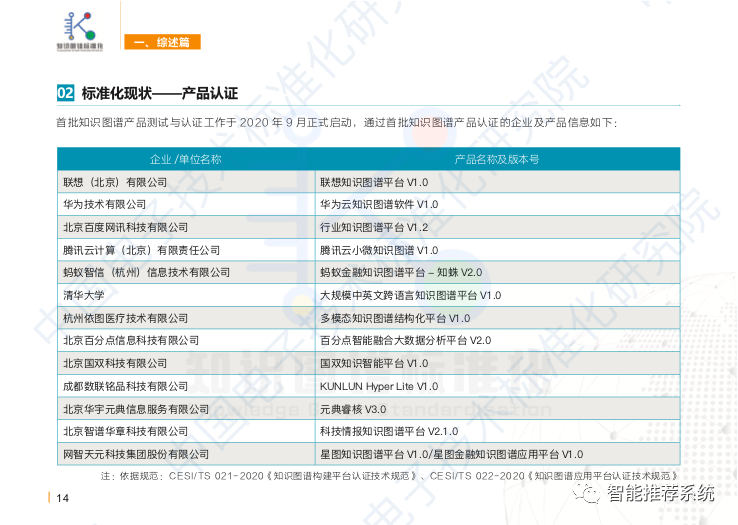Viewport: 738px width, 525px height.
Task: Click the page number 14
Action: [63, 498]
